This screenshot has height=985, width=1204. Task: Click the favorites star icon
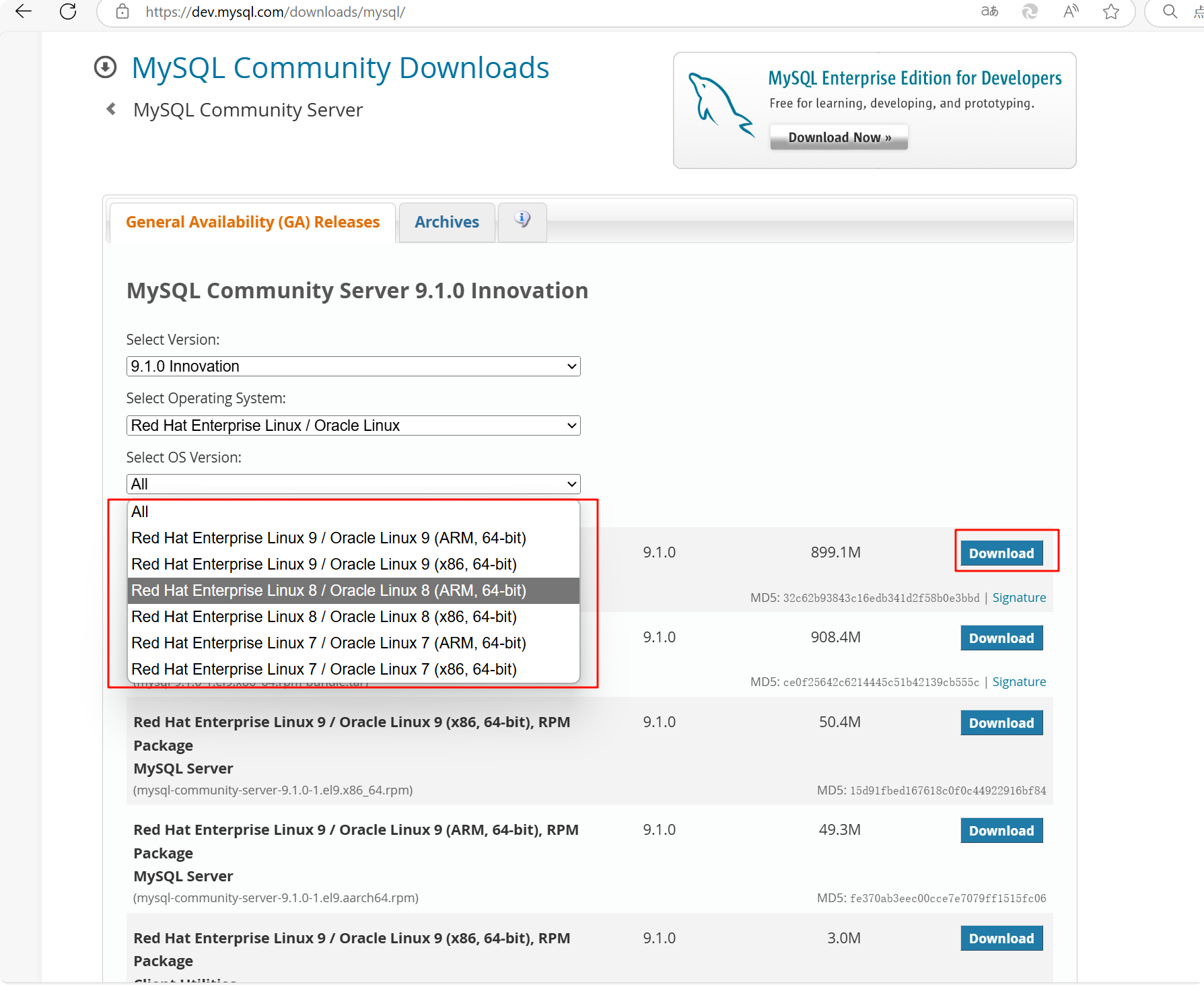[x=1111, y=11]
